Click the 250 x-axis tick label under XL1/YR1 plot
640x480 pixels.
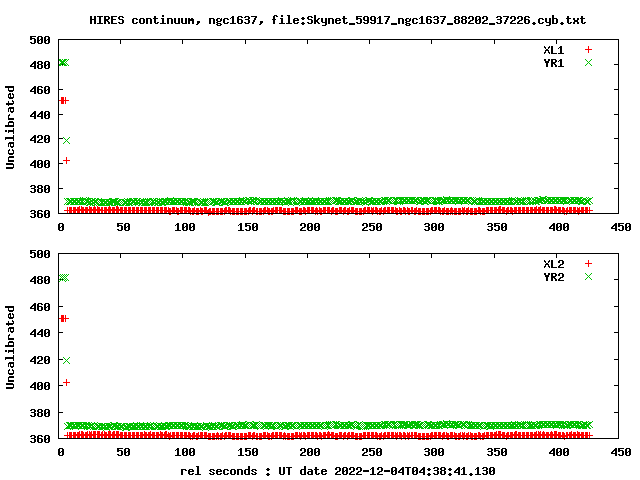coord(372,227)
